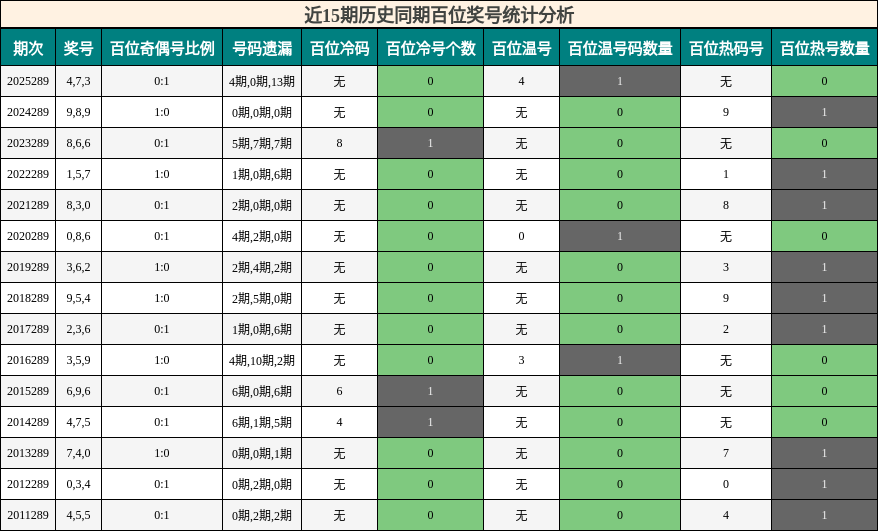Select period cell 2014289
878x531 pixels.
pyautogui.click(x=28, y=422)
